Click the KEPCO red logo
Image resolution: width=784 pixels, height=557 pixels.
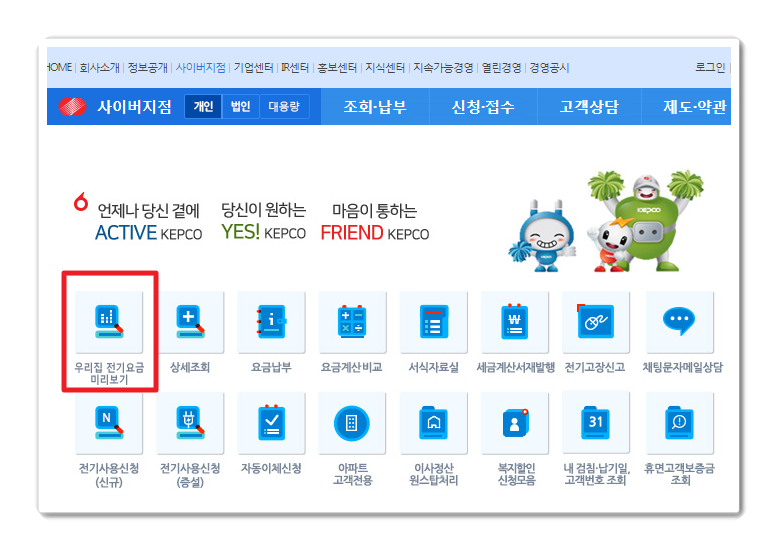point(72,106)
